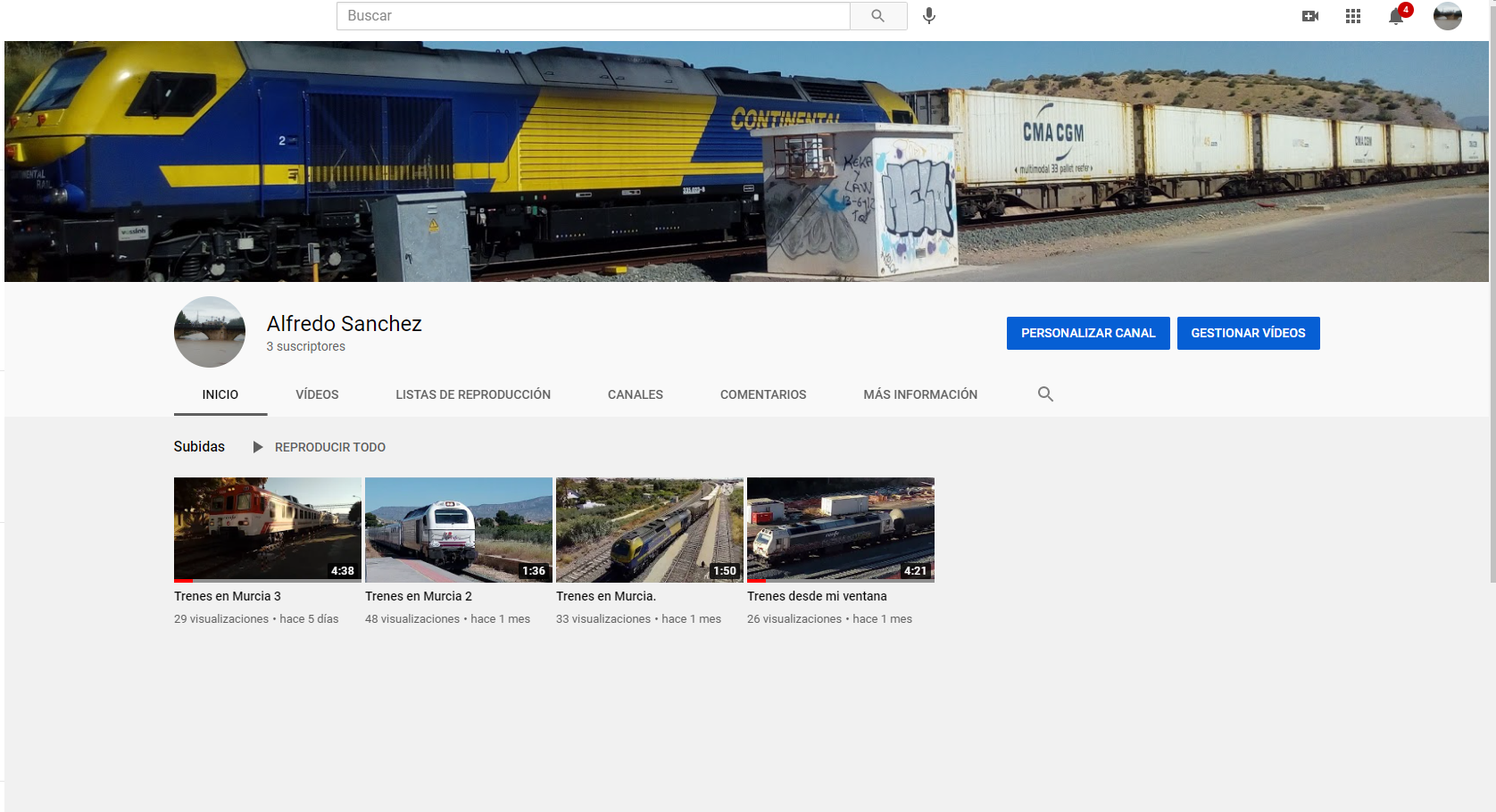
Task: Open Trenes en Murcia 3 thumbnail
Action: click(268, 530)
